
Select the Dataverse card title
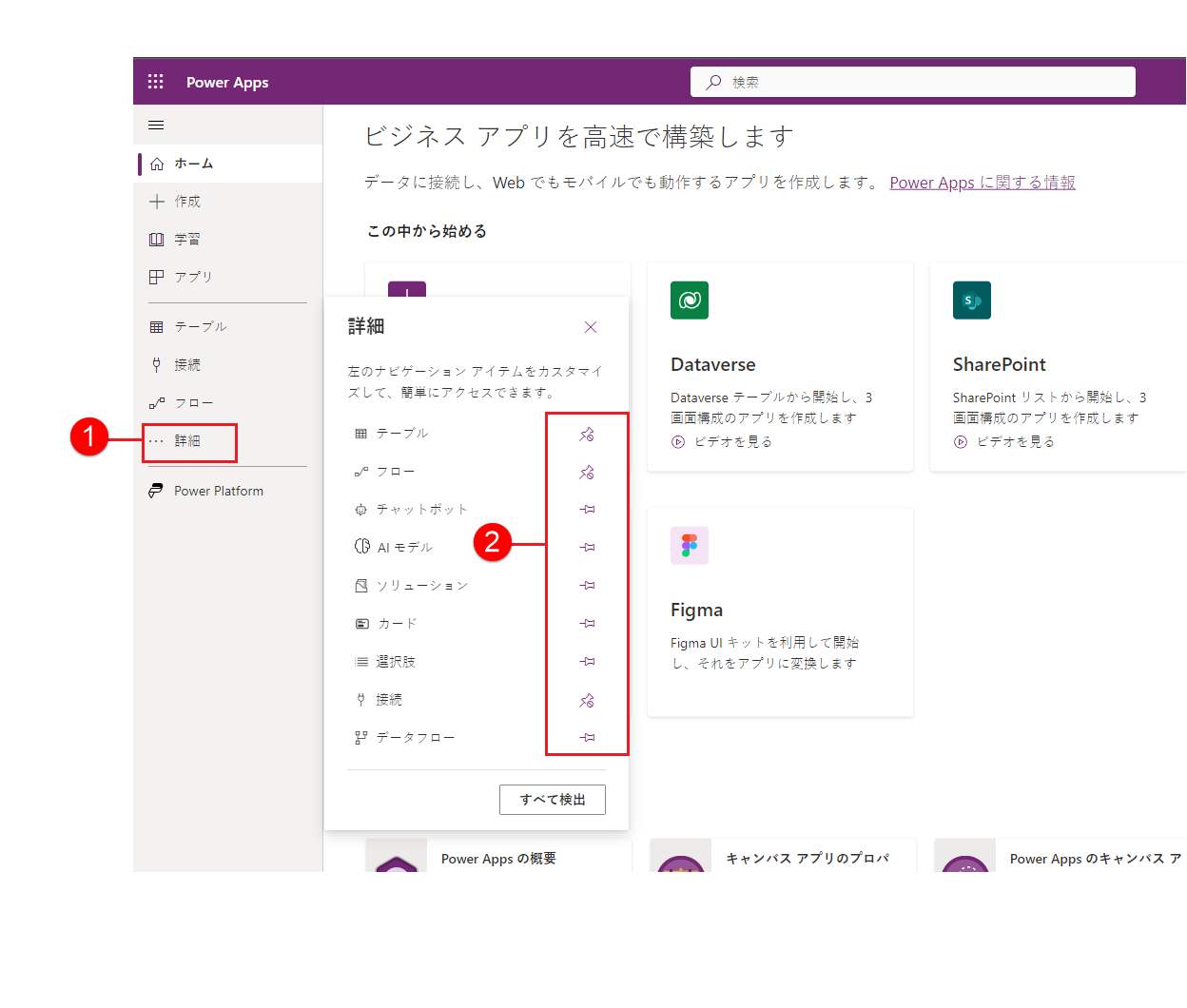(713, 364)
